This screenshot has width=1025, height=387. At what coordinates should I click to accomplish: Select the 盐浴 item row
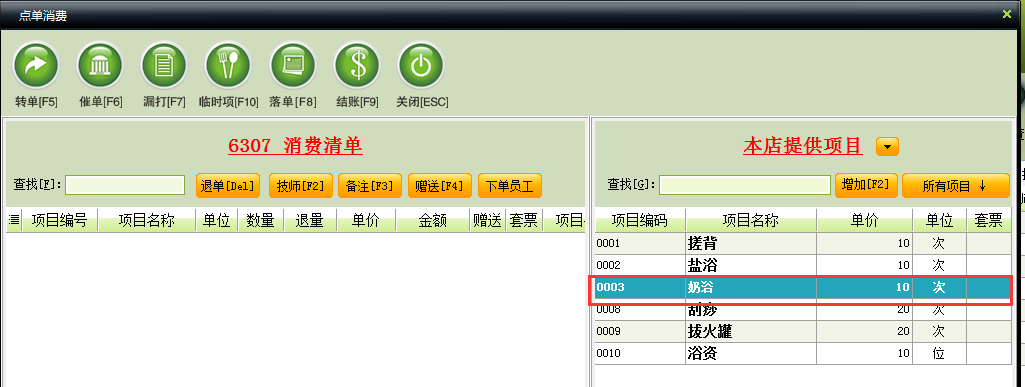[803, 265]
